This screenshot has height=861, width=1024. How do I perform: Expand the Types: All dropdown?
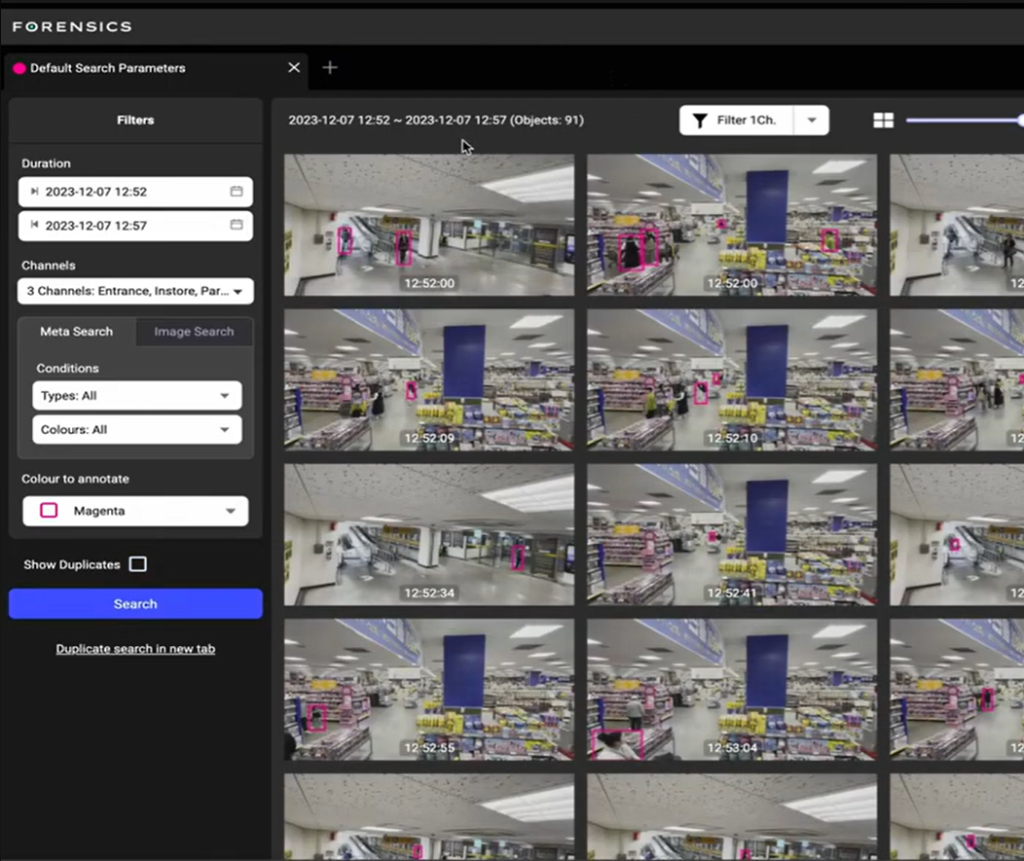(136, 396)
